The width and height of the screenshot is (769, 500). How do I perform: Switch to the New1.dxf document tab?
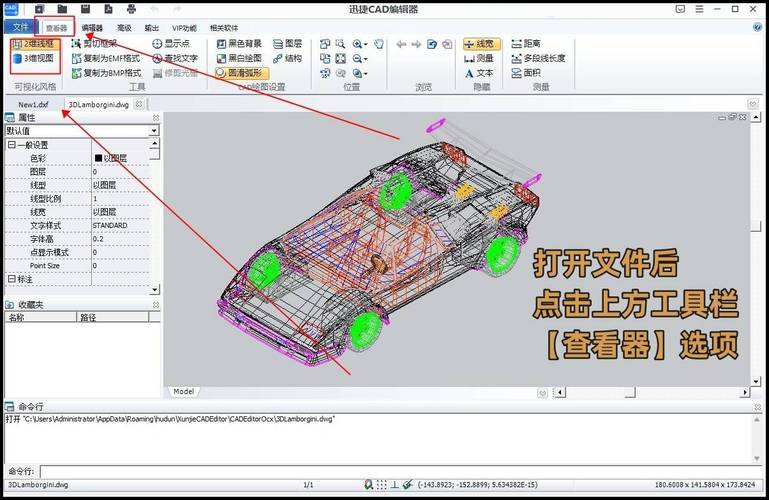pos(33,104)
